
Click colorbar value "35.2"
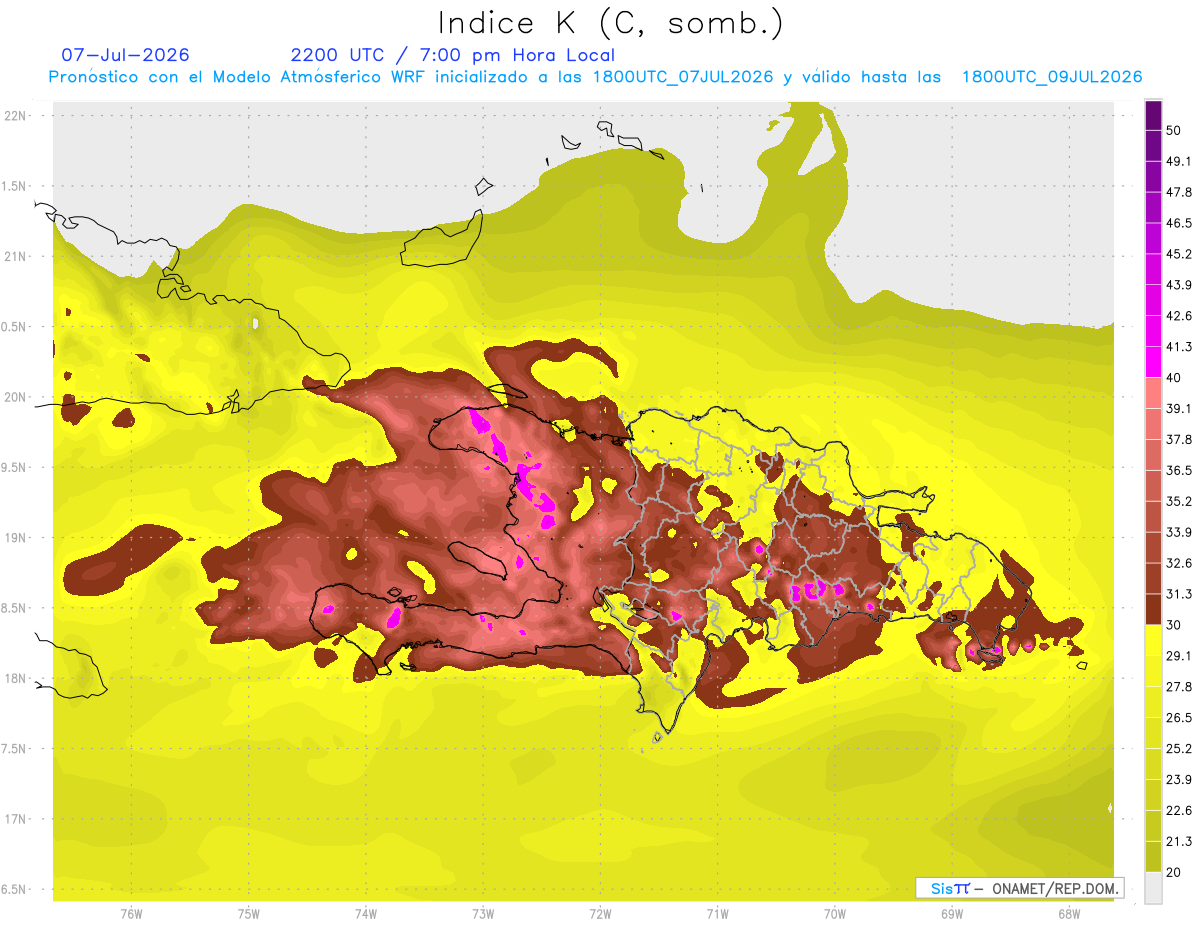pyautogui.click(x=1178, y=501)
